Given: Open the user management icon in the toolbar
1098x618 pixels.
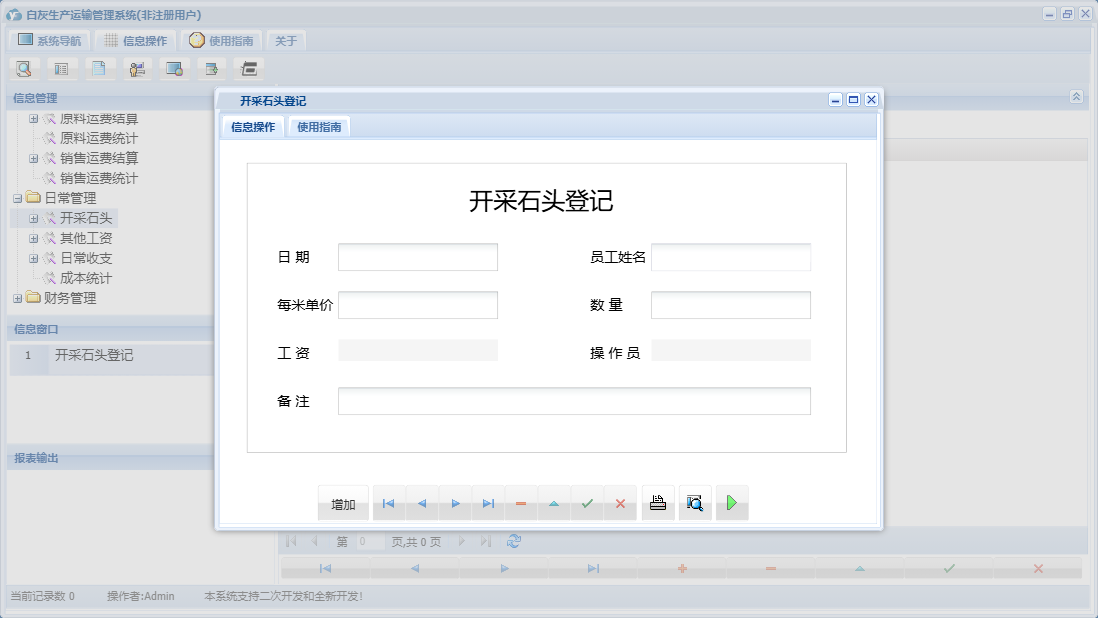Looking at the screenshot, I should 137,68.
